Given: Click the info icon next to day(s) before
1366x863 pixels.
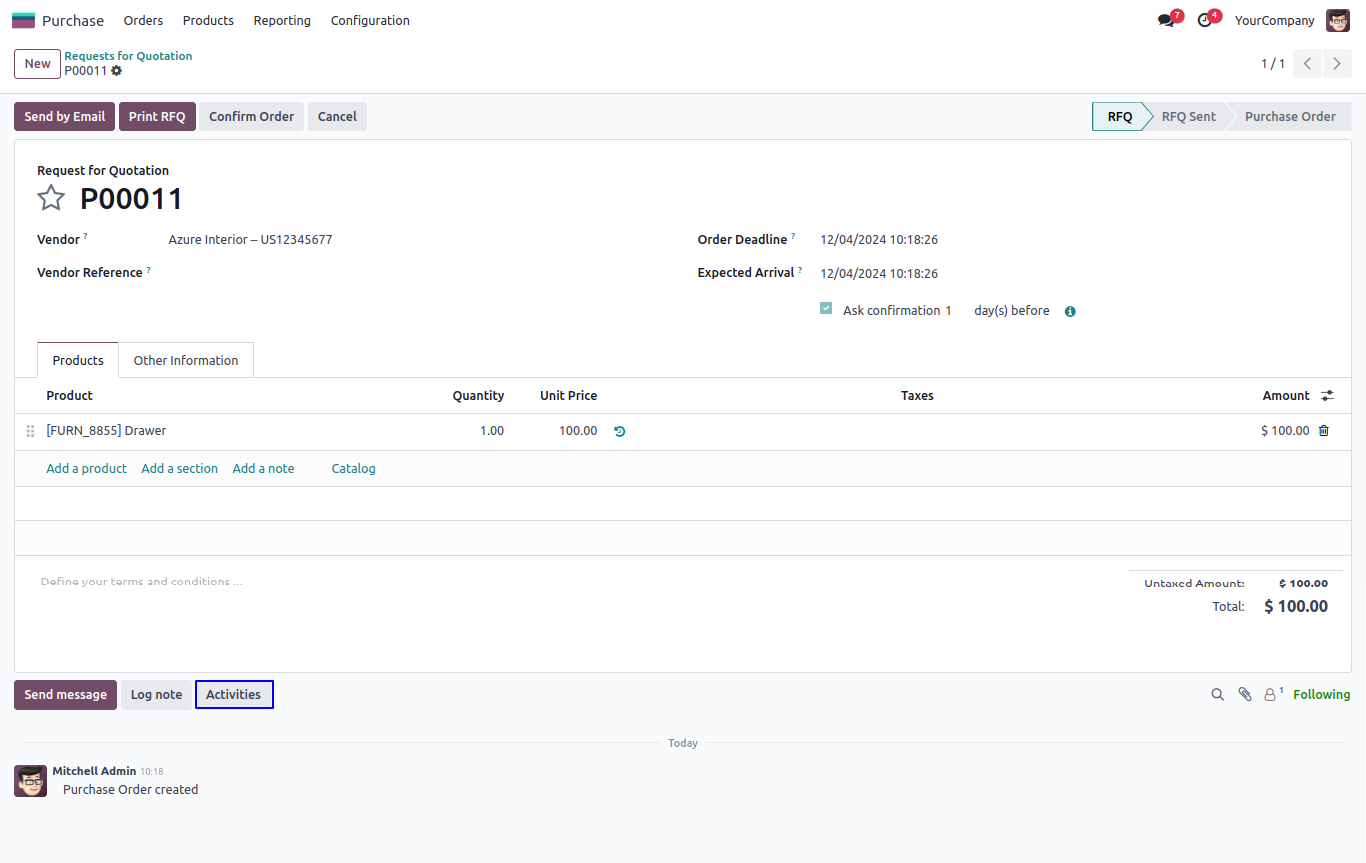Looking at the screenshot, I should click(1070, 312).
